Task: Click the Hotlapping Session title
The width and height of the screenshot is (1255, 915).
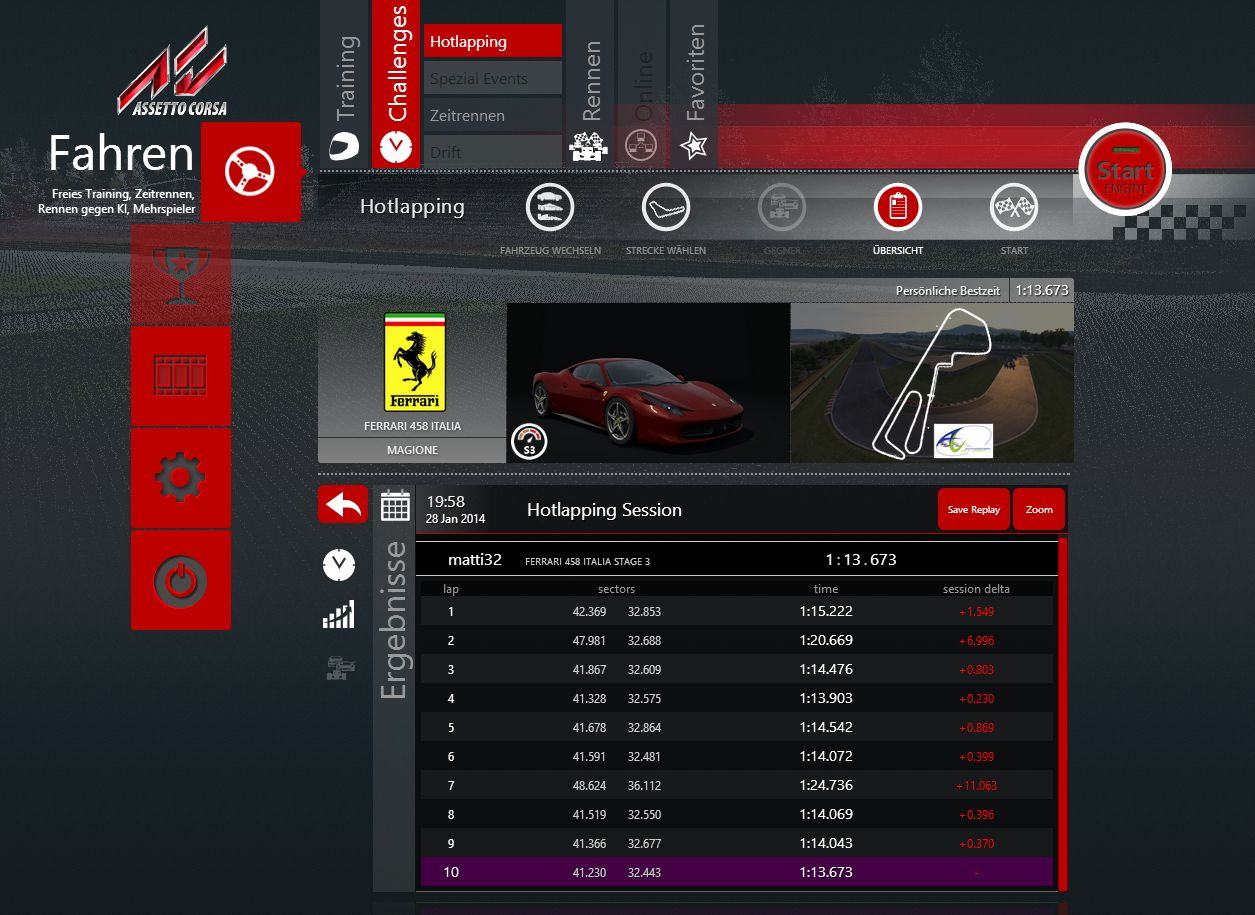Action: 604,510
